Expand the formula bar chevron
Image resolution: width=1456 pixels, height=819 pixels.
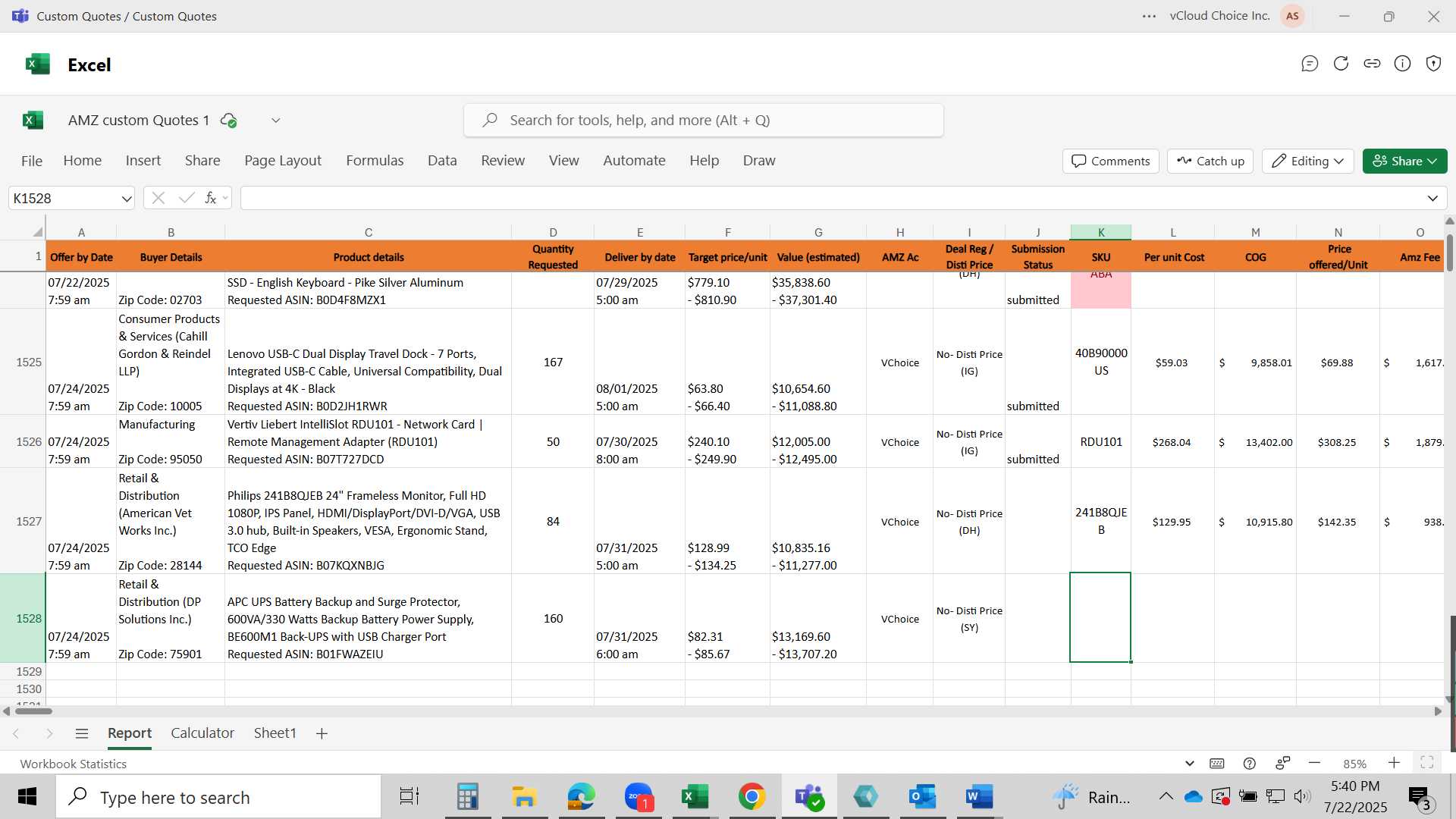pyautogui.click(x=1432, y=199)
